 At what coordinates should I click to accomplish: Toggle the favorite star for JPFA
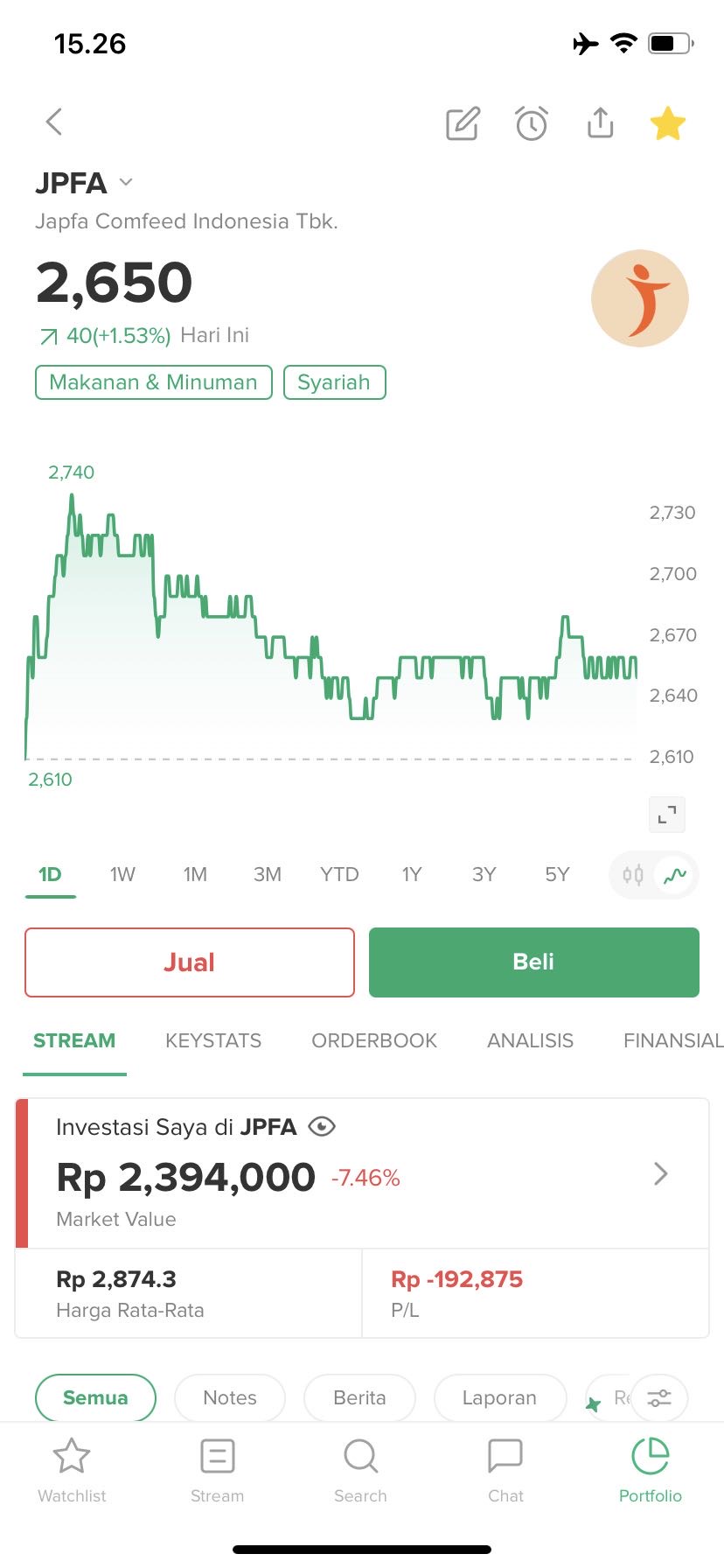click(668, 123)
